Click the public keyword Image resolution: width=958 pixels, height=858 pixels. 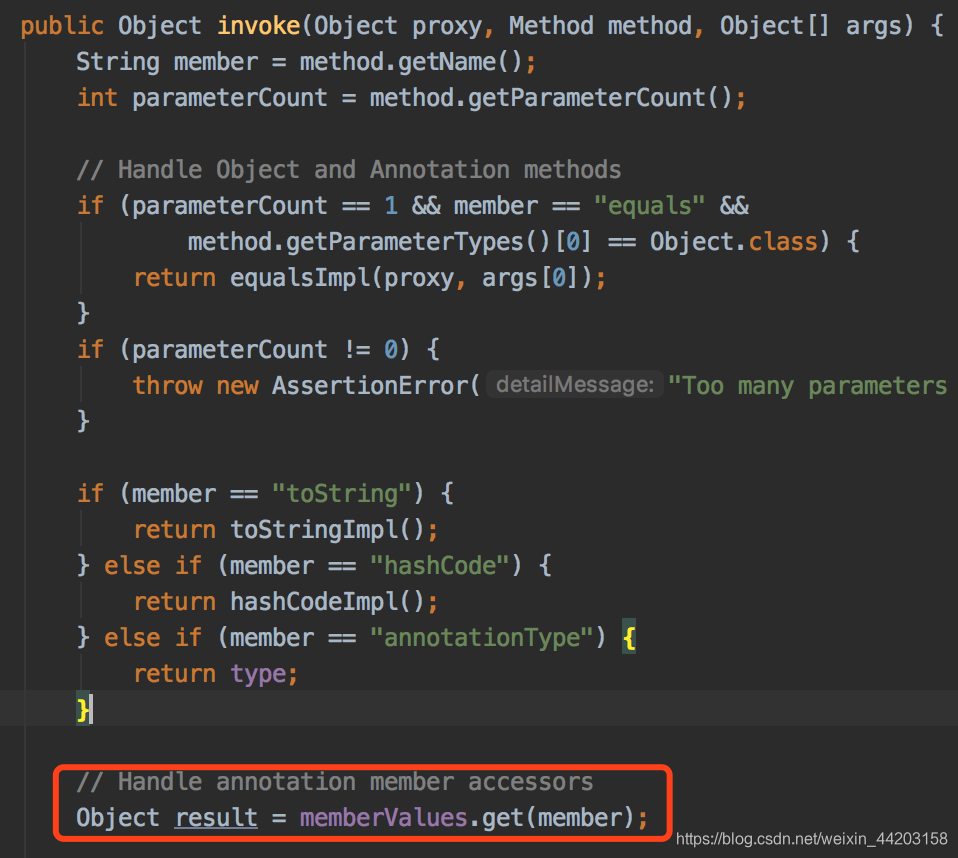[62, 26]
